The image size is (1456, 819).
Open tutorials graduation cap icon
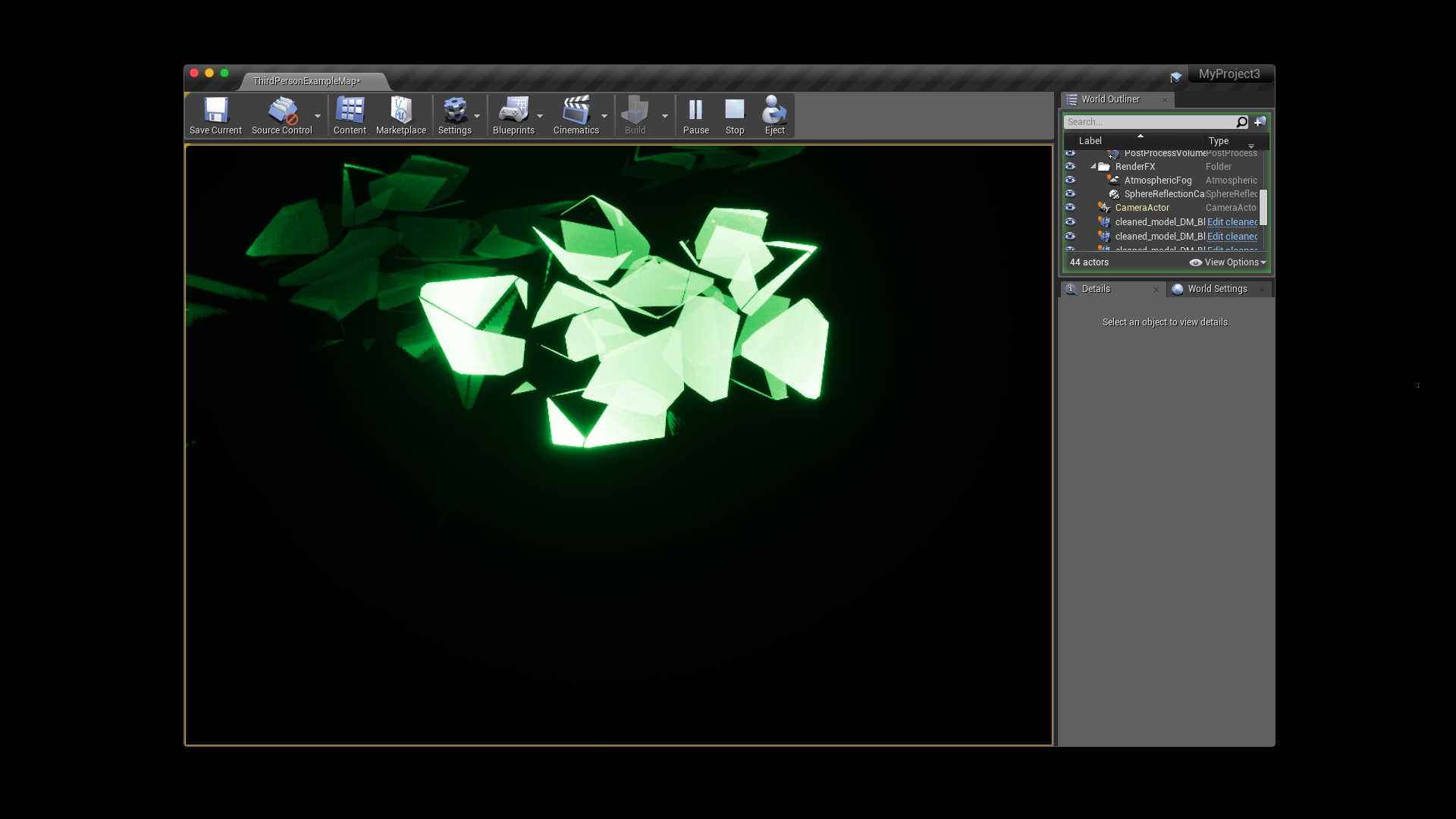pos(1175,77)
